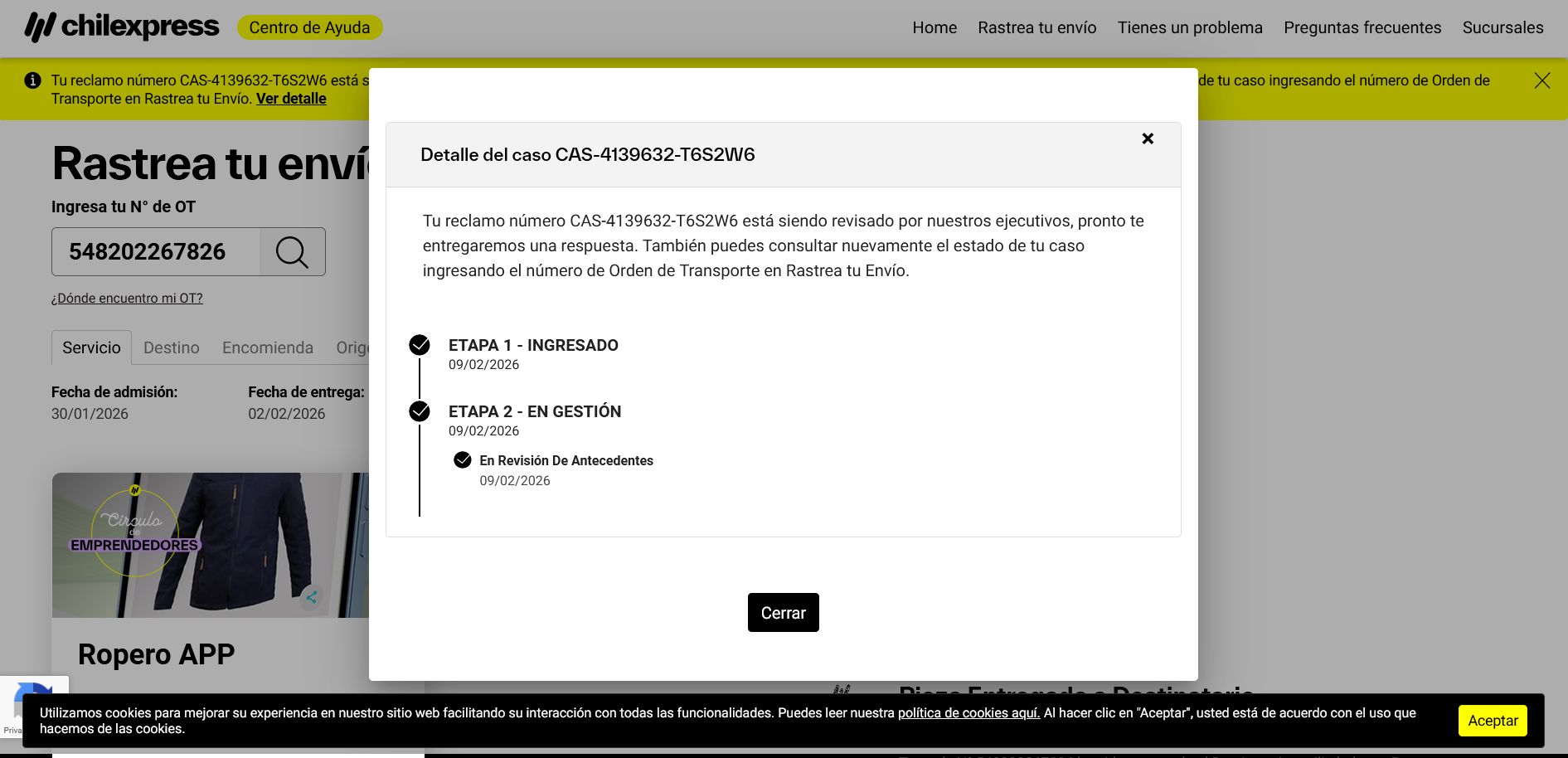Close the case detail modal with X
The height and width of the screenshot is (758, 1568).
point(1148,138)
